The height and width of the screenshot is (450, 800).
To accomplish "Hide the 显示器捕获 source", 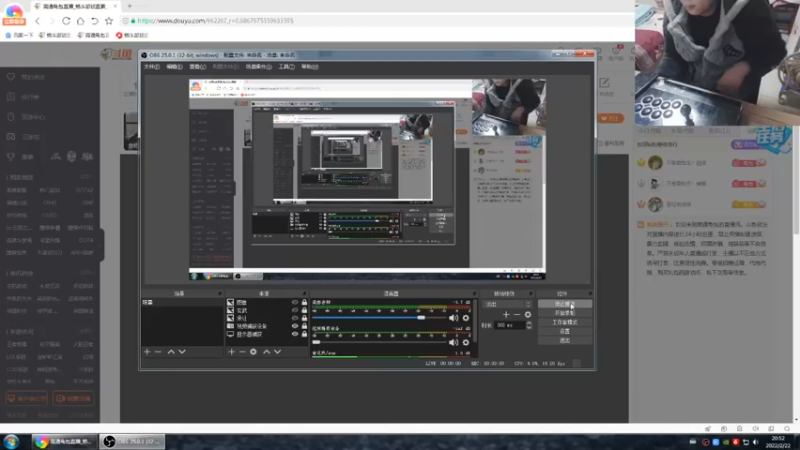I will click(295, 334).
